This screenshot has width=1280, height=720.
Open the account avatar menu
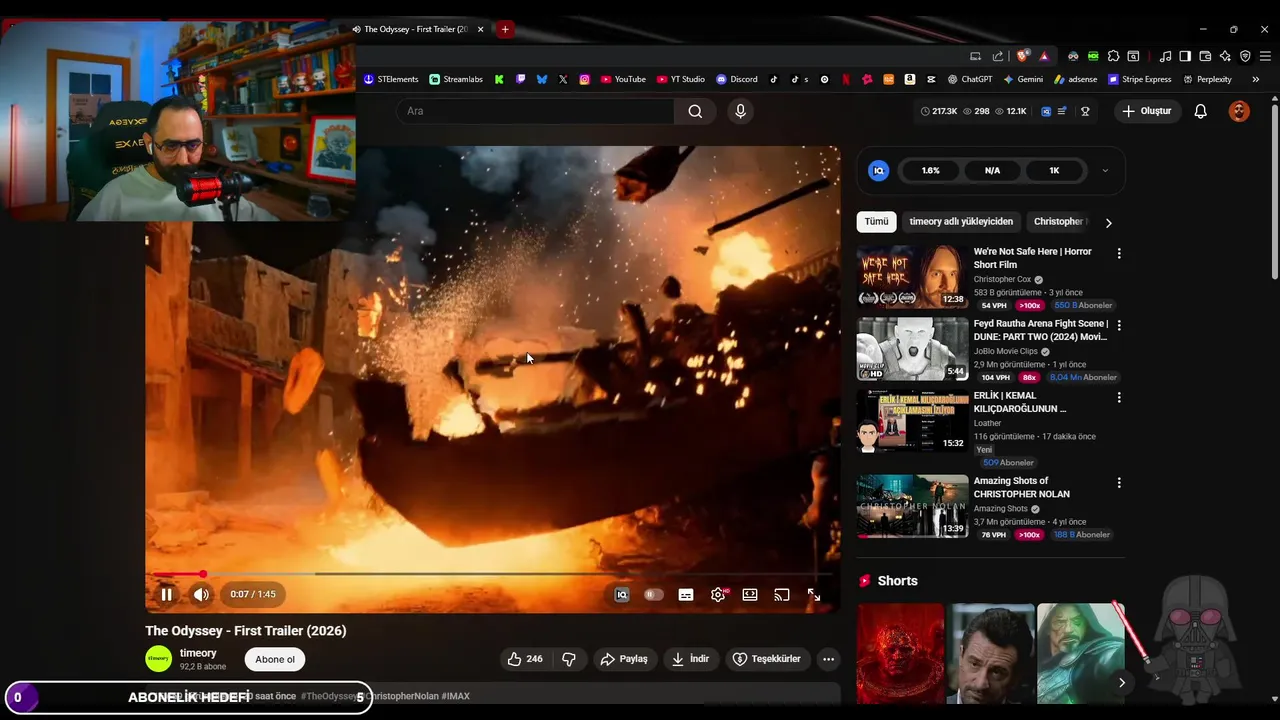pos(1239,111)
